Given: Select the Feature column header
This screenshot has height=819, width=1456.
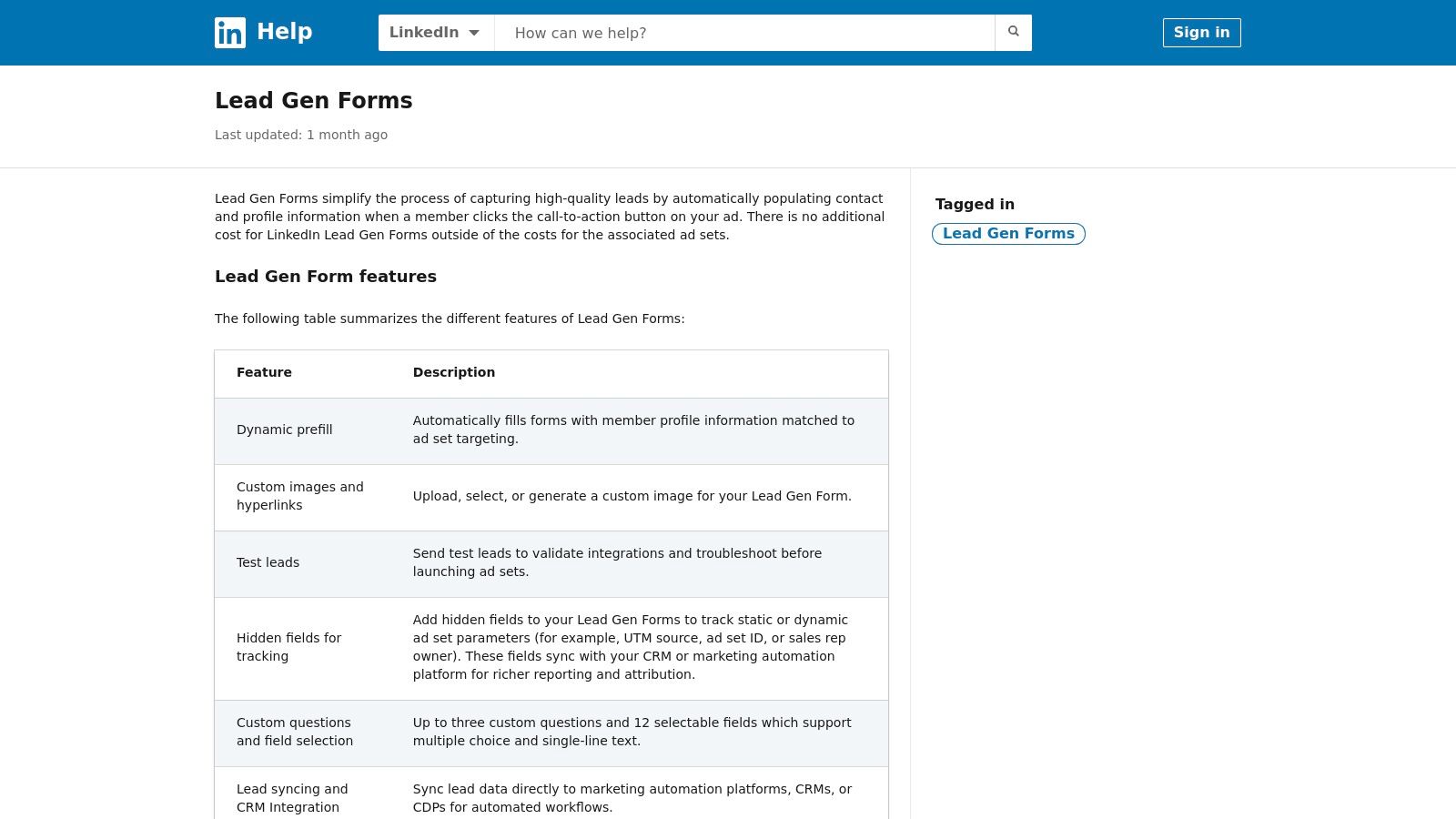Looking at the screenshot, I should point(264,372).
